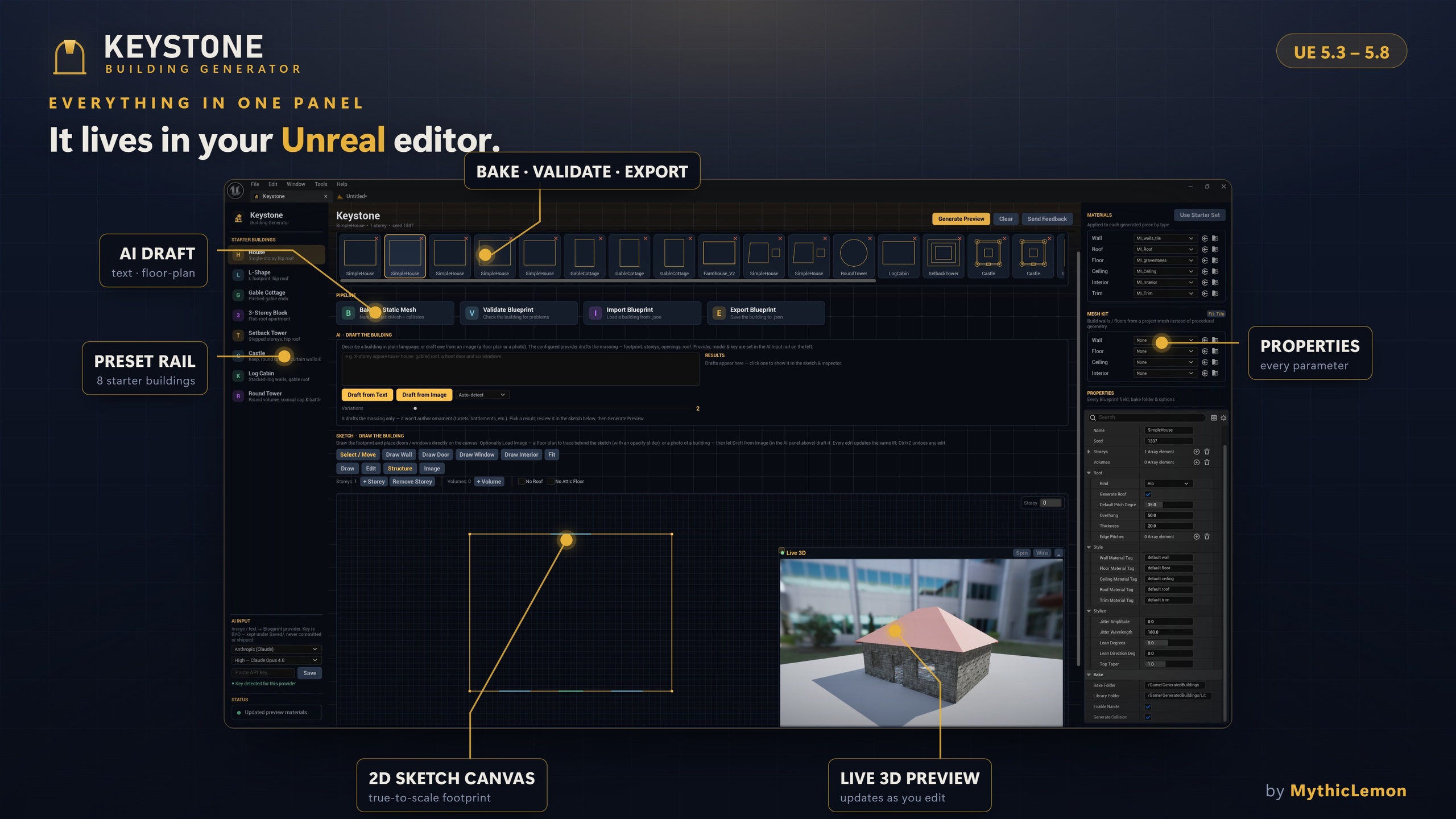Open the High – Claude Opus model dropdown

[x=276, y=660]
